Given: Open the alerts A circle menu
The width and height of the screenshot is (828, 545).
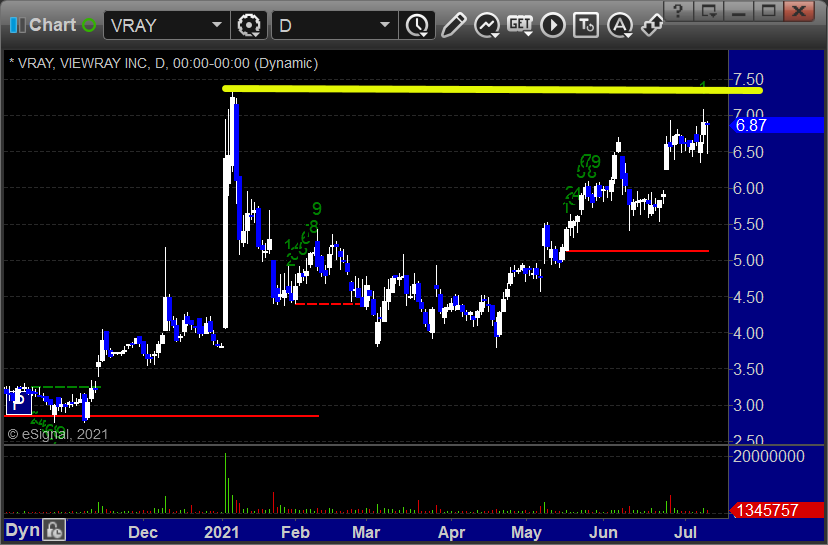Looking at the screenshot, I should (x=620, y=25).
